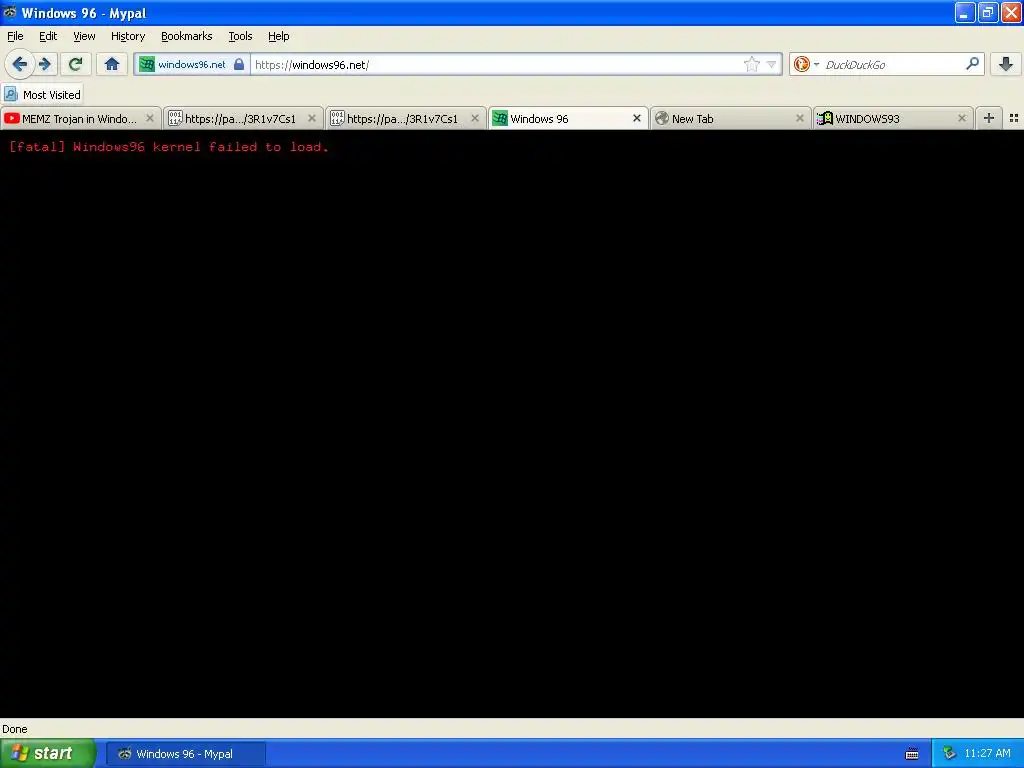Viewport: 1024px width, 768px height.
Task: Click the on-screen keyboard tray icon
Action: pos(912,754)
